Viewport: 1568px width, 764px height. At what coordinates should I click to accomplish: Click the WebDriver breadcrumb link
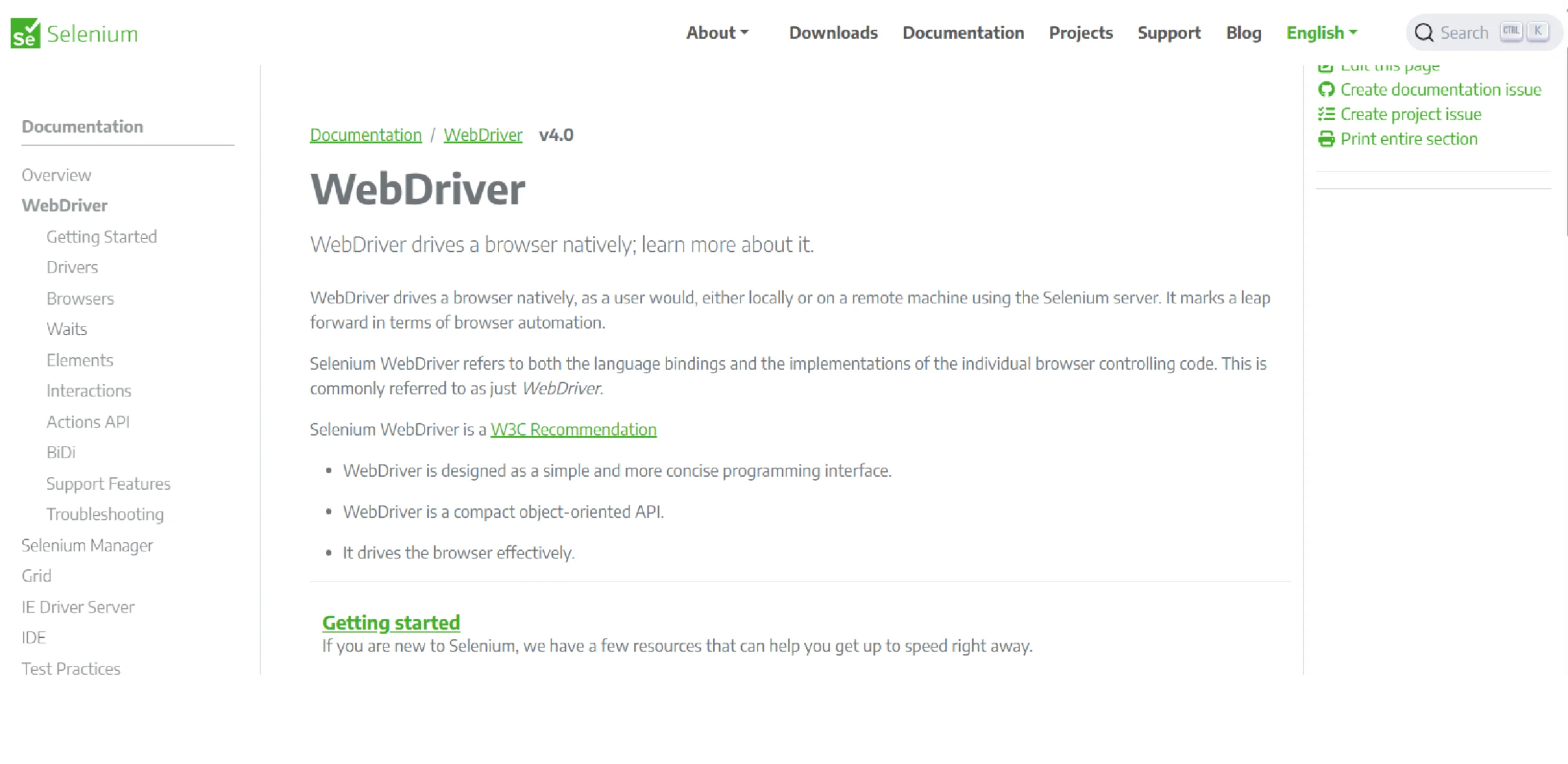pyautogui.click(x=483, y=135)
